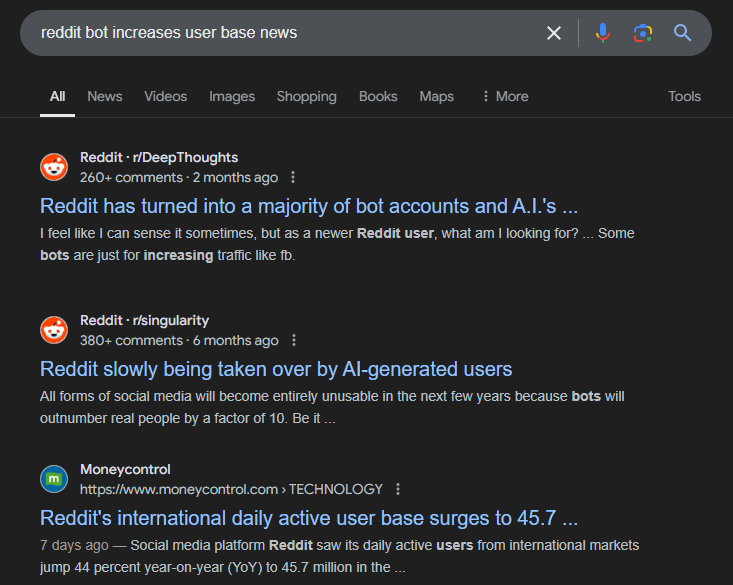Viewport: 733px width, 585px height.
Task: Click the magnifying glass search icon
Action: [683, 33]
